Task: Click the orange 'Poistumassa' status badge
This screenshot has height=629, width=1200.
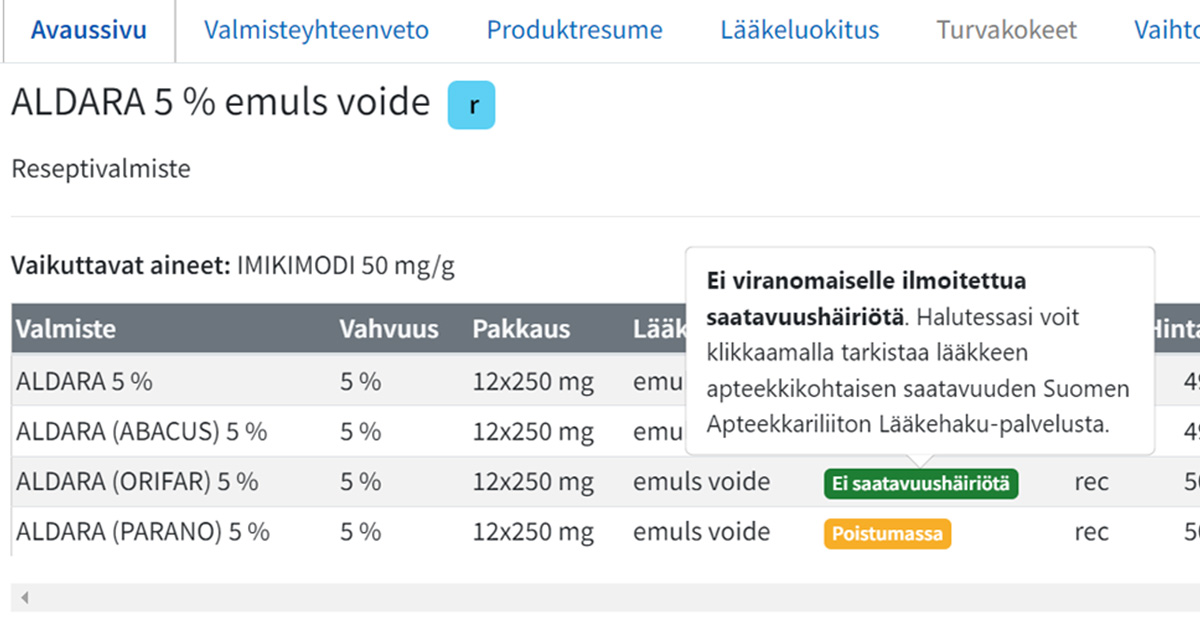Action: 887,533
